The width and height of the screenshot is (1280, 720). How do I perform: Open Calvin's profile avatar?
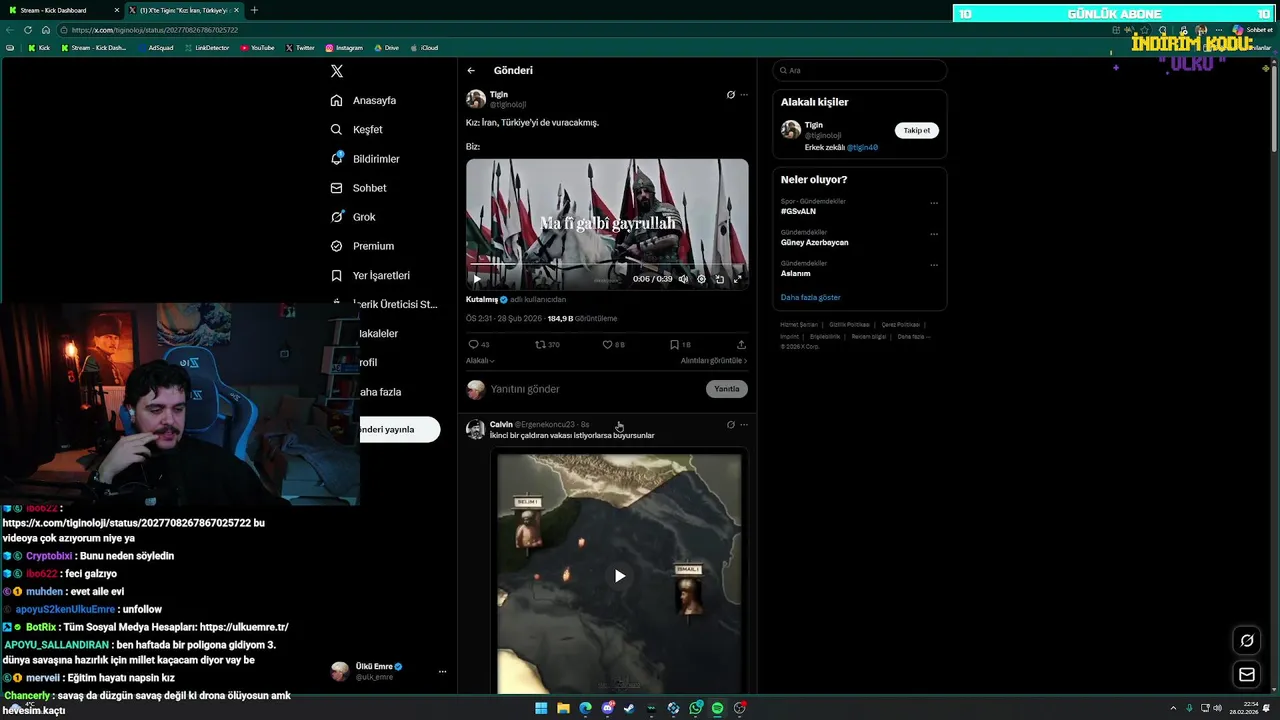coord(476,429)
